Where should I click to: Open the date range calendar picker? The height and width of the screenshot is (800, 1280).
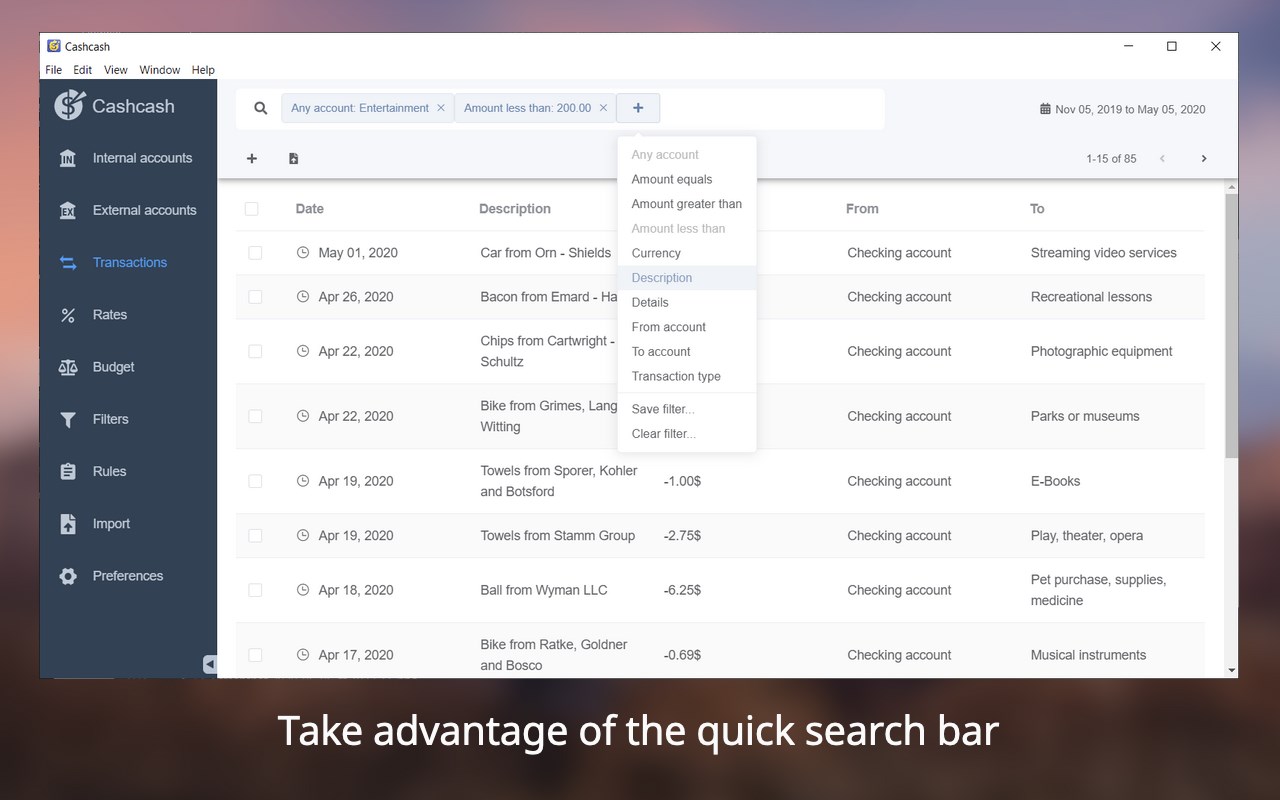pos(1123,109)
